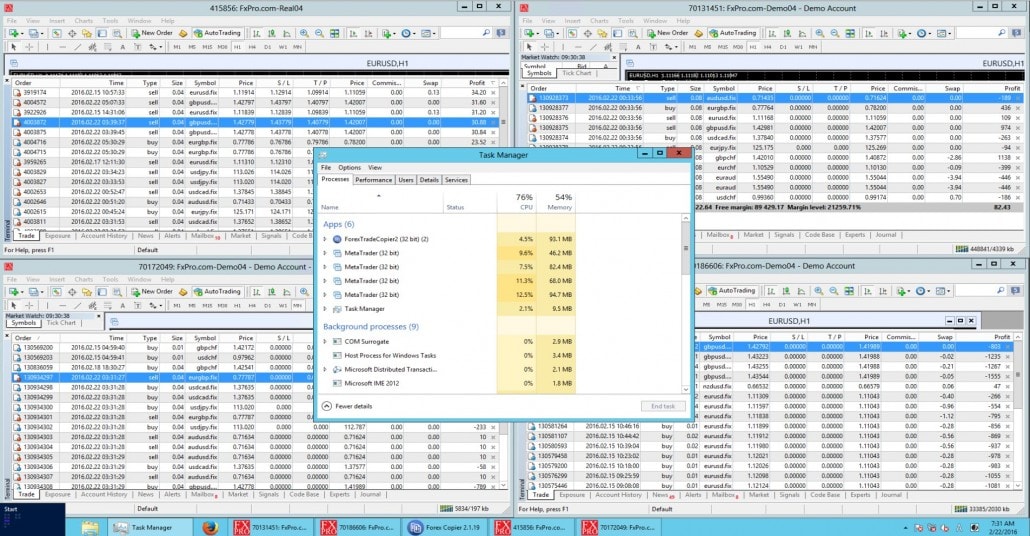Image resolution: width=1030 pixels, height=536 pixels.
Task: Click End task button in Task Manager
Action: click(663, 406)
